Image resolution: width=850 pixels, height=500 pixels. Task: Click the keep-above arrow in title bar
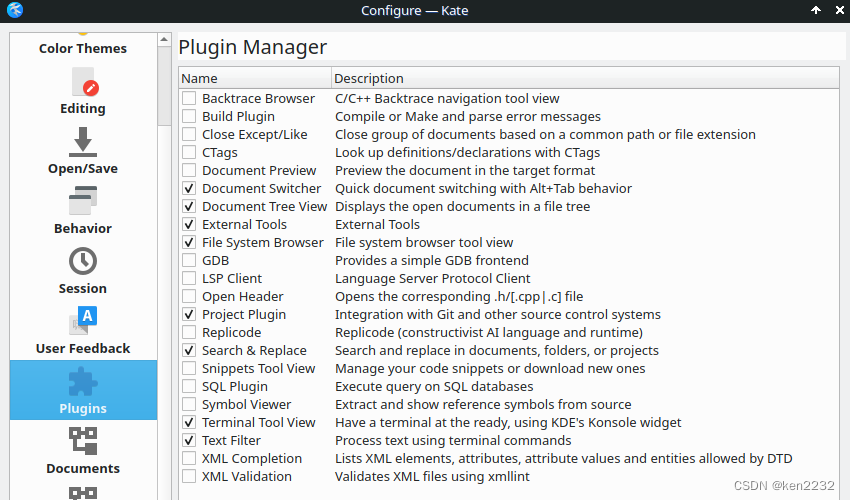pos(815,10)
